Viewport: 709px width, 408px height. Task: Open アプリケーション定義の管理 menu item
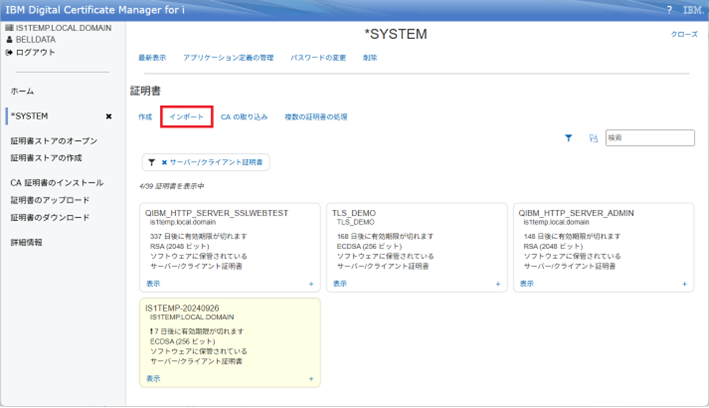click(x=228, y=58)
